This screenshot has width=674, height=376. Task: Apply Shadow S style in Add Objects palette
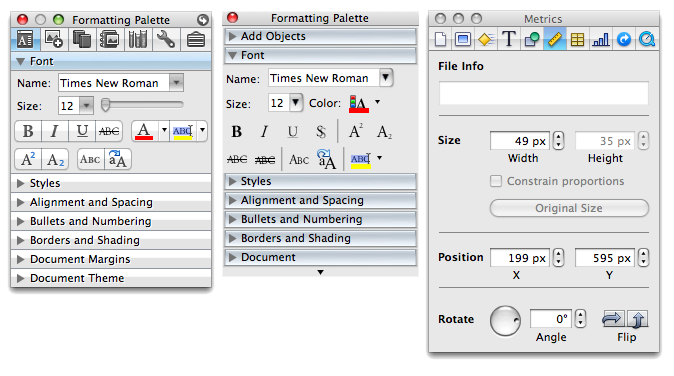321,131
